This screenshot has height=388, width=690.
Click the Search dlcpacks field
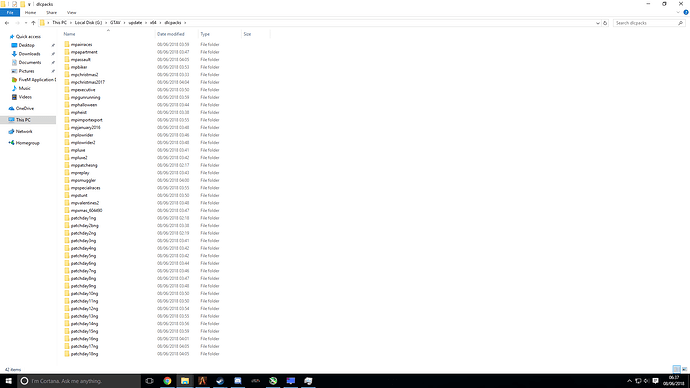645,23
